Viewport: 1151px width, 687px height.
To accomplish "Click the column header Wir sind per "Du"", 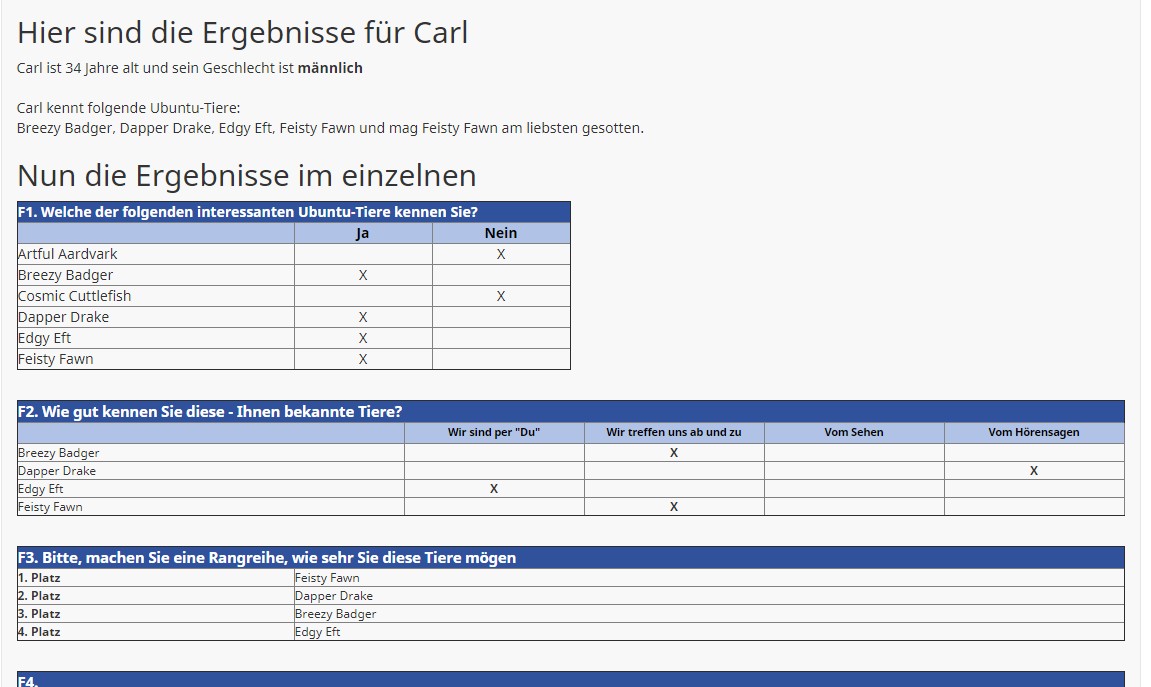I will click(494, 432).
